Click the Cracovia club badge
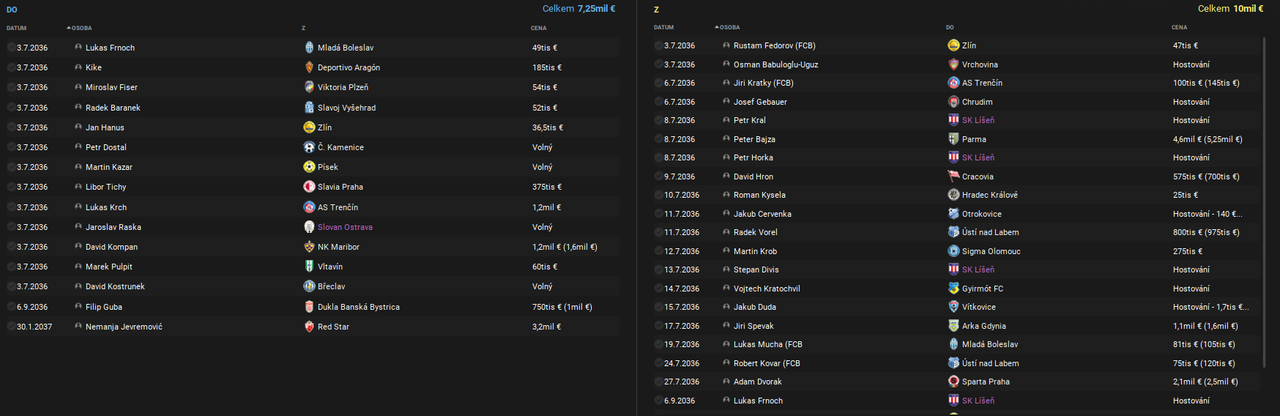The image size is (1280, 416). pos(953,176)
